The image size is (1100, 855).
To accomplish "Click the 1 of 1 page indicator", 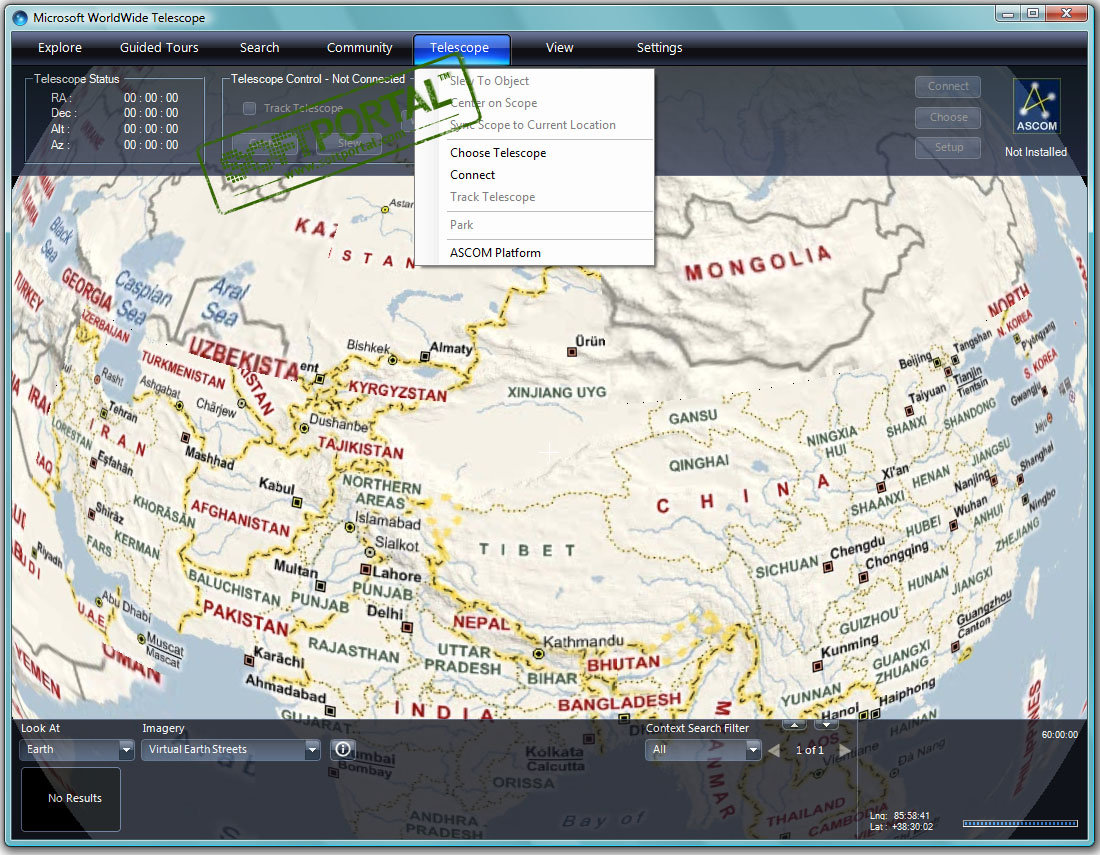I will [810, 750].
